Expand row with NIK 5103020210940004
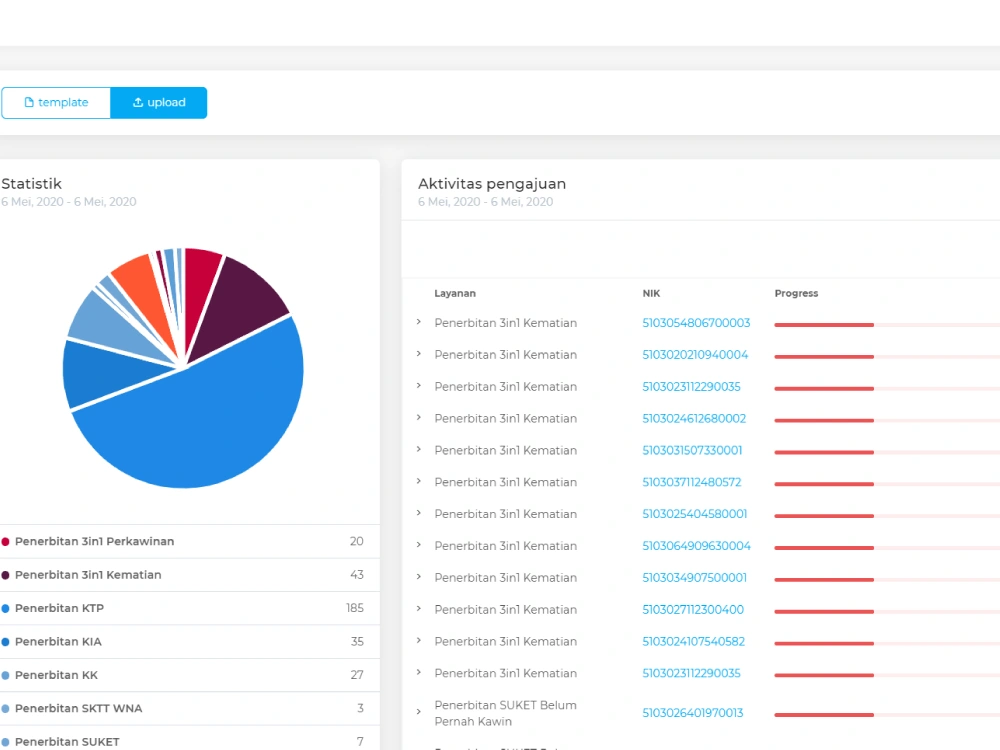Viewport: 1000px width, 750px height. pos(418,354)
